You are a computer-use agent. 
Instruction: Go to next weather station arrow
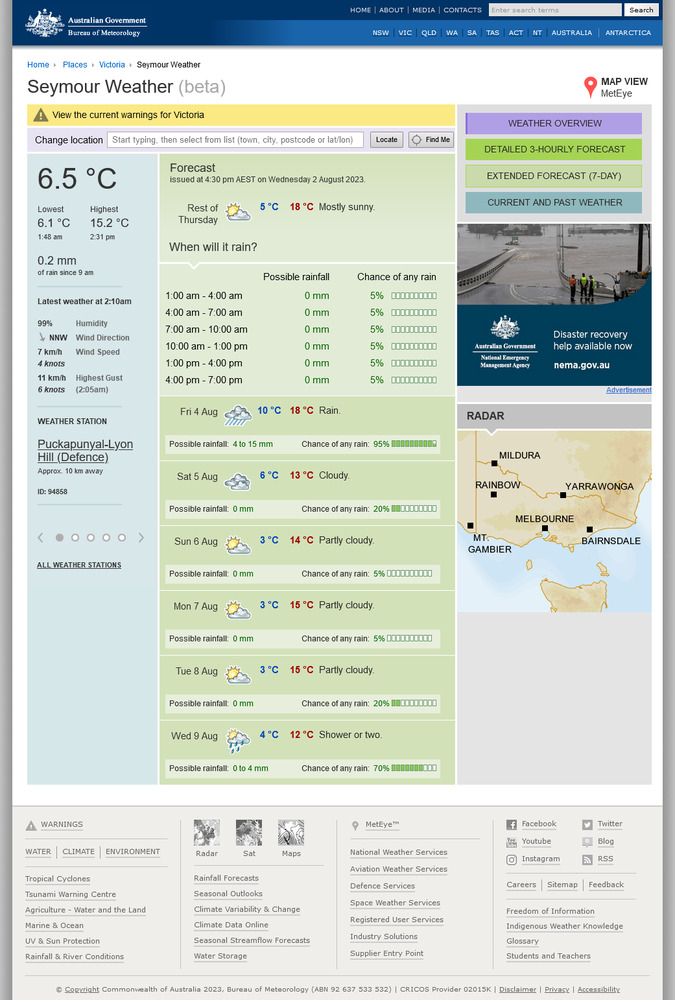141,538
